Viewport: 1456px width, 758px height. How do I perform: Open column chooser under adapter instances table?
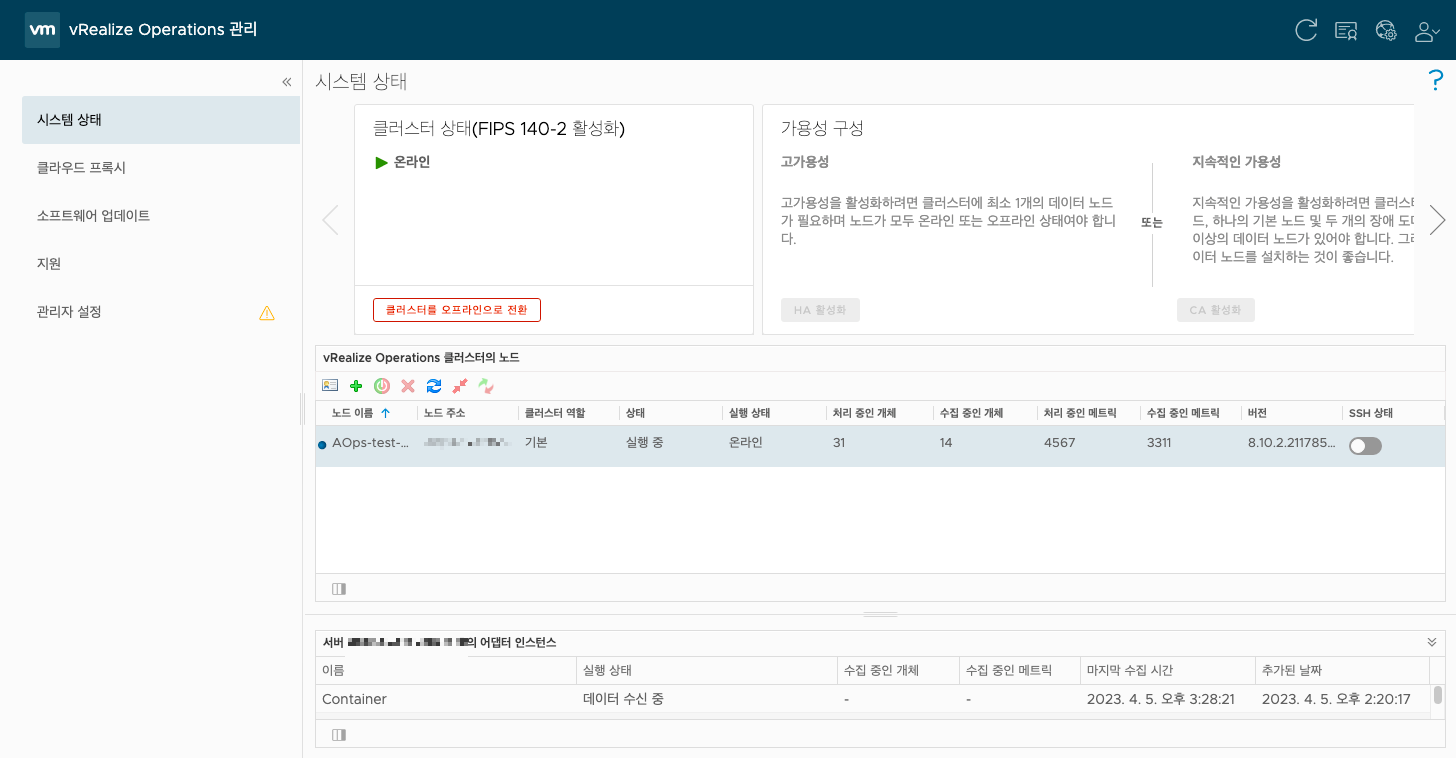point(339,735)
